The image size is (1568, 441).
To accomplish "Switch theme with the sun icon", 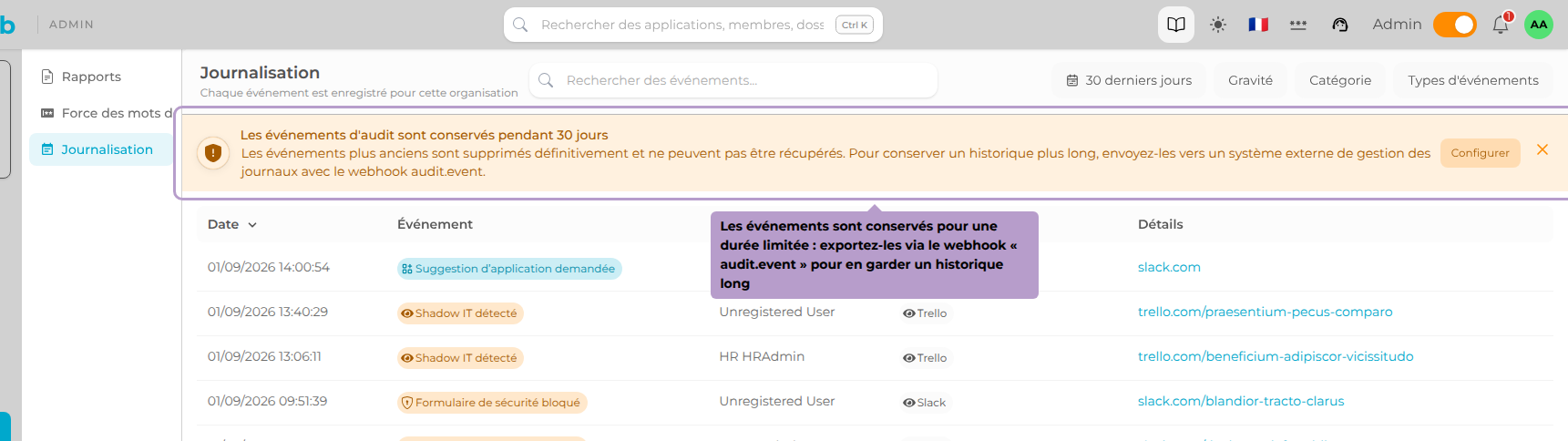I will pos(1217,25).
